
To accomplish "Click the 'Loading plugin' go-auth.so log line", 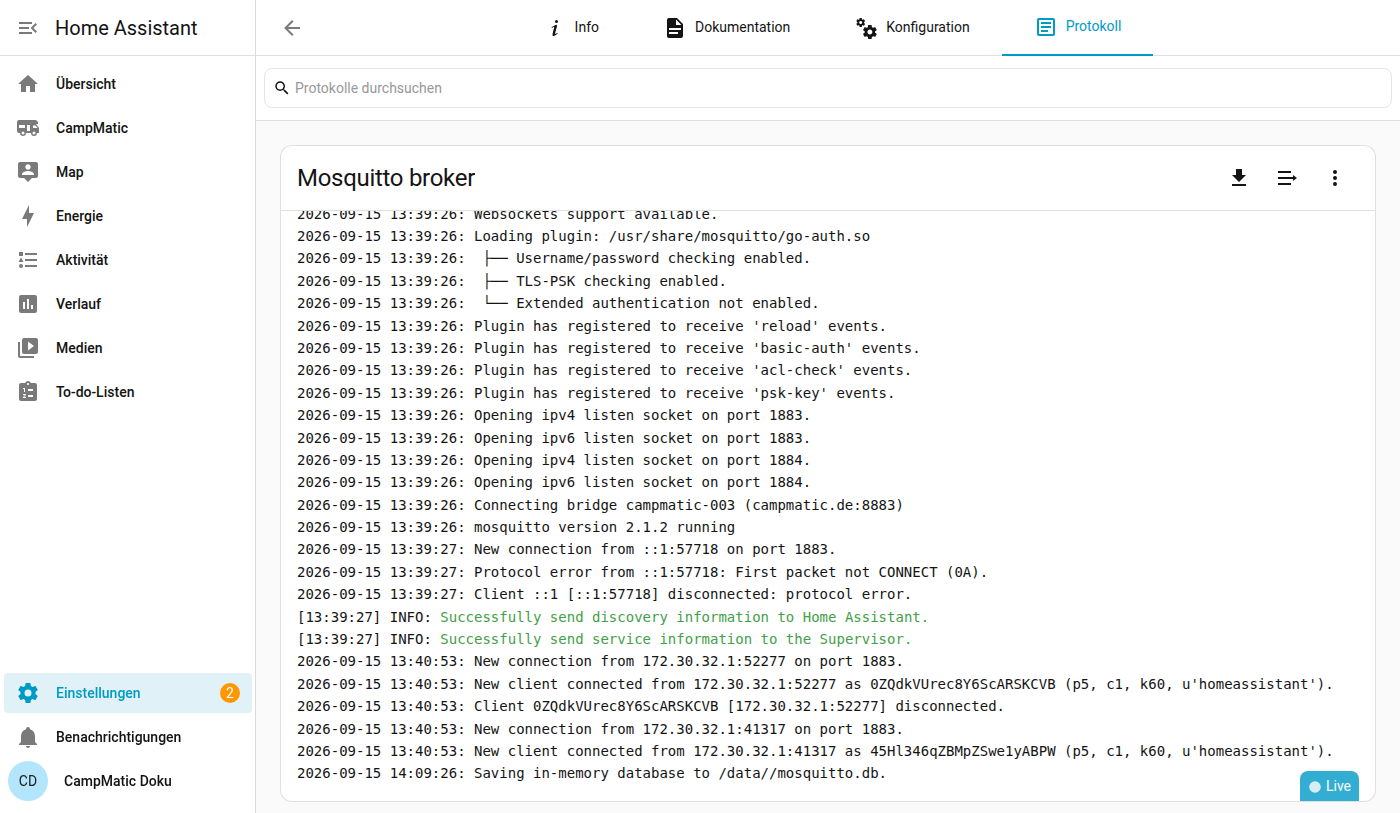I will coord(583,236).
